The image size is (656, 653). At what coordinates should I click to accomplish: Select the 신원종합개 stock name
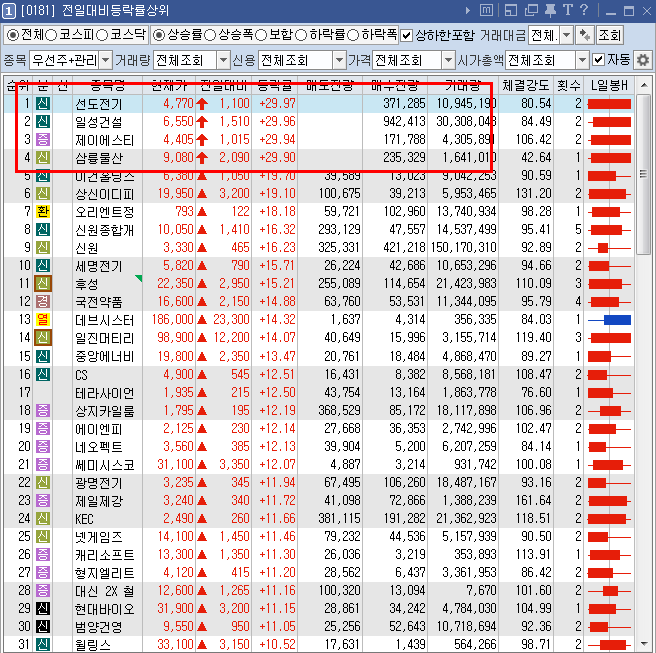[x=104, y=230]
